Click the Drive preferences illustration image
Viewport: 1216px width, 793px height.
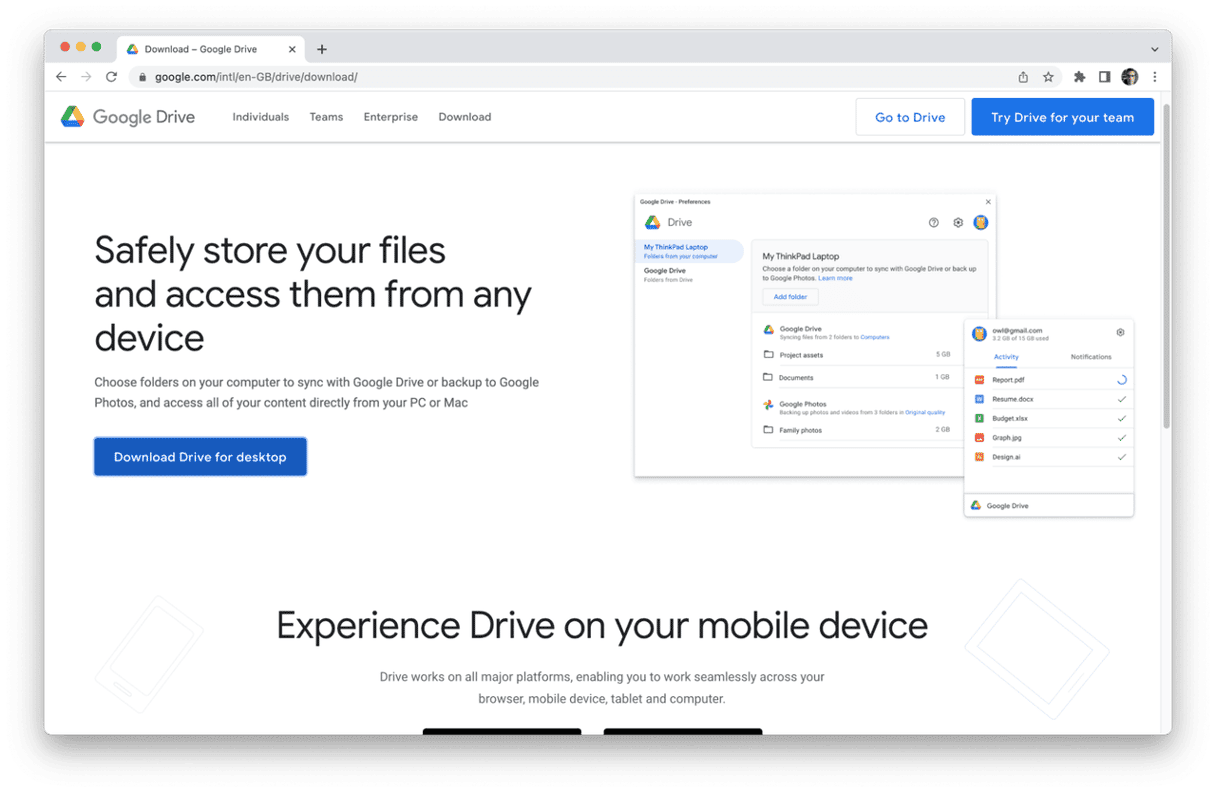coord(884,355)
